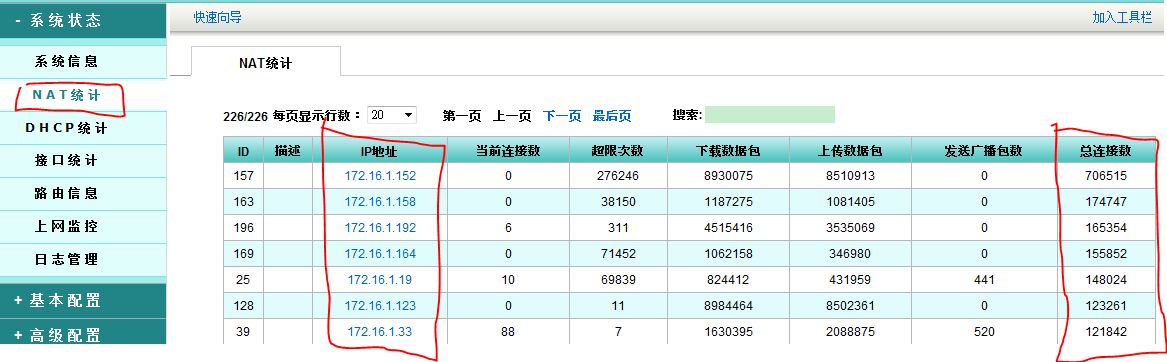The width and height of the screenshot is (1167, 362).
Task: Open IP address 172.16.1.123 link
Action: coord(380,306)
